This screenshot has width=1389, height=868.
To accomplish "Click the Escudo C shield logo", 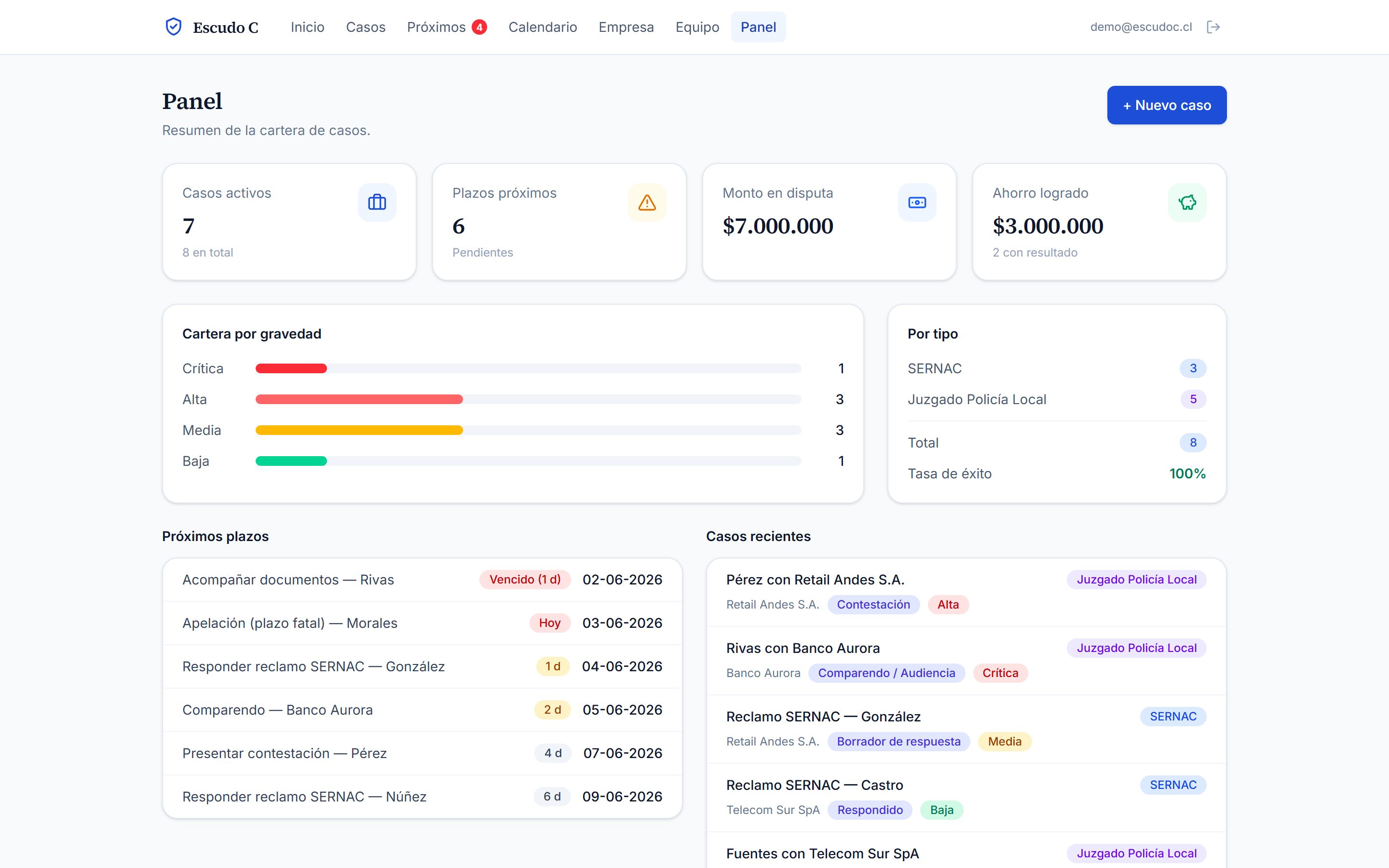I will tap(173, 27).
